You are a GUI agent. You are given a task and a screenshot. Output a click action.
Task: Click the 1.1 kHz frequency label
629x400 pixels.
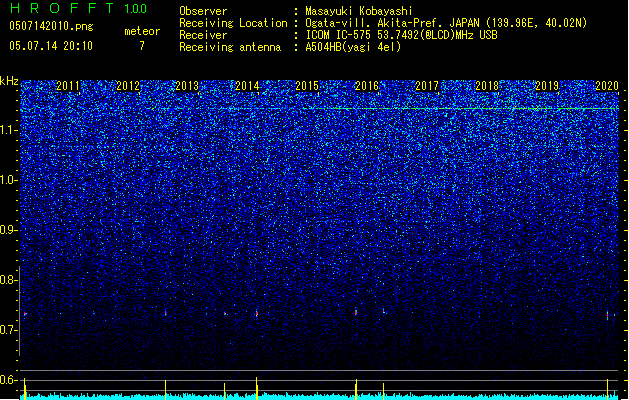tap(9, 130)
